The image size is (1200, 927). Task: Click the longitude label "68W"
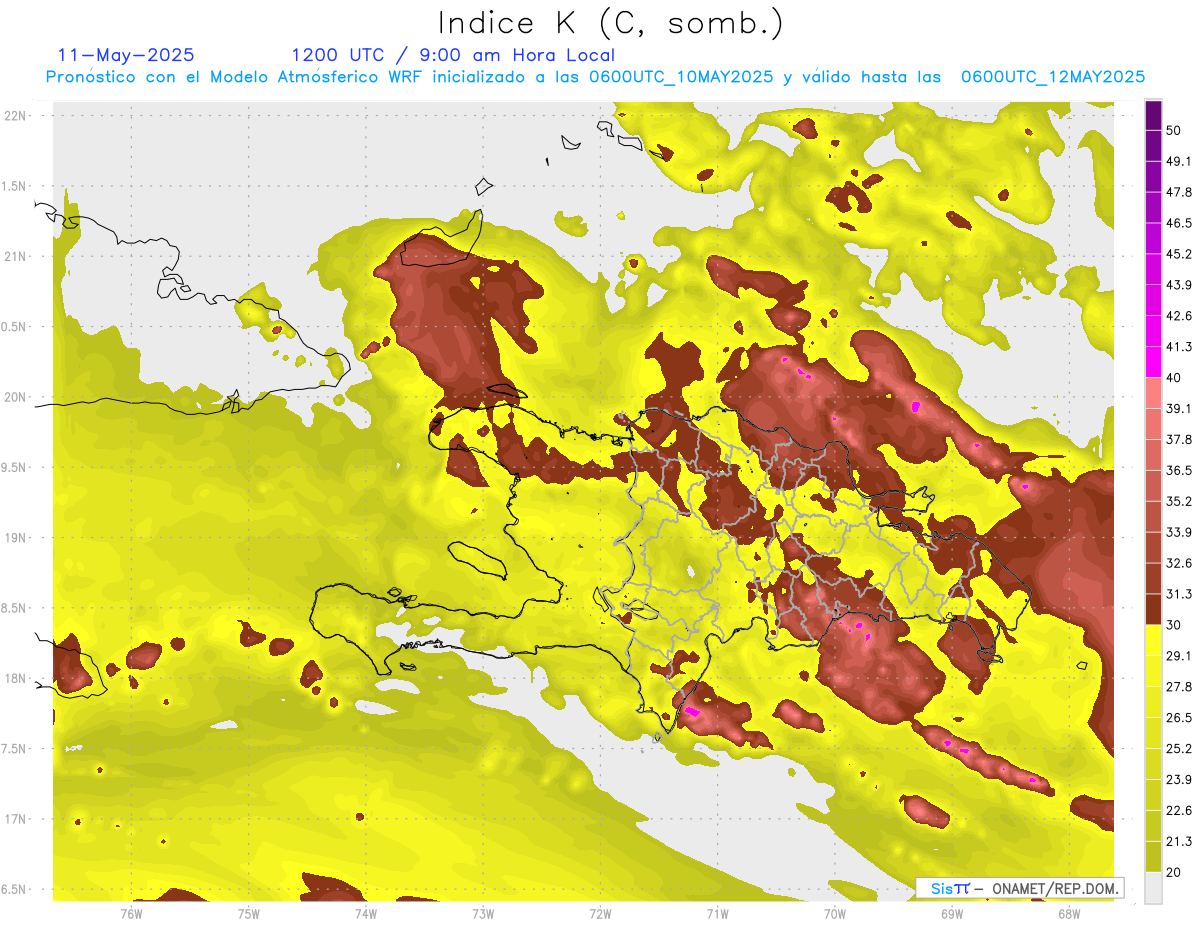pyautogui.click(x=1069, y=914)
